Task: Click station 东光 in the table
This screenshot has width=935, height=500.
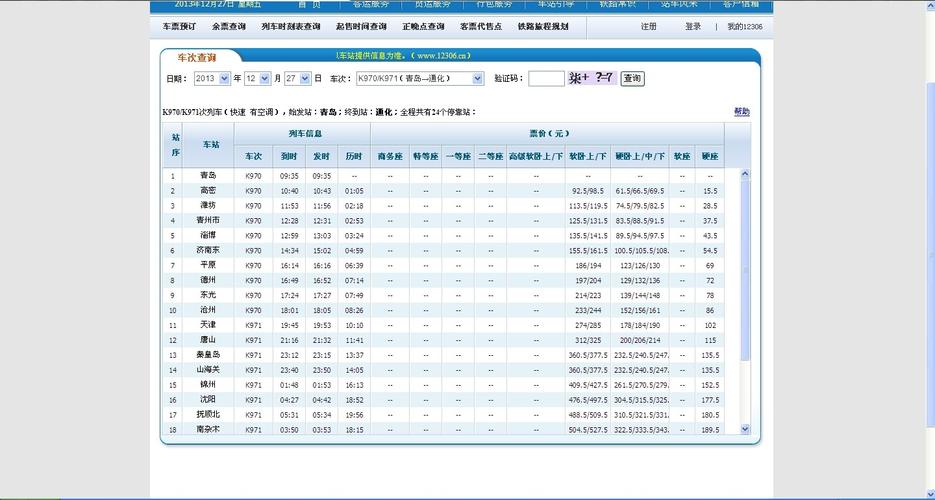Action: tap(208, 295)
